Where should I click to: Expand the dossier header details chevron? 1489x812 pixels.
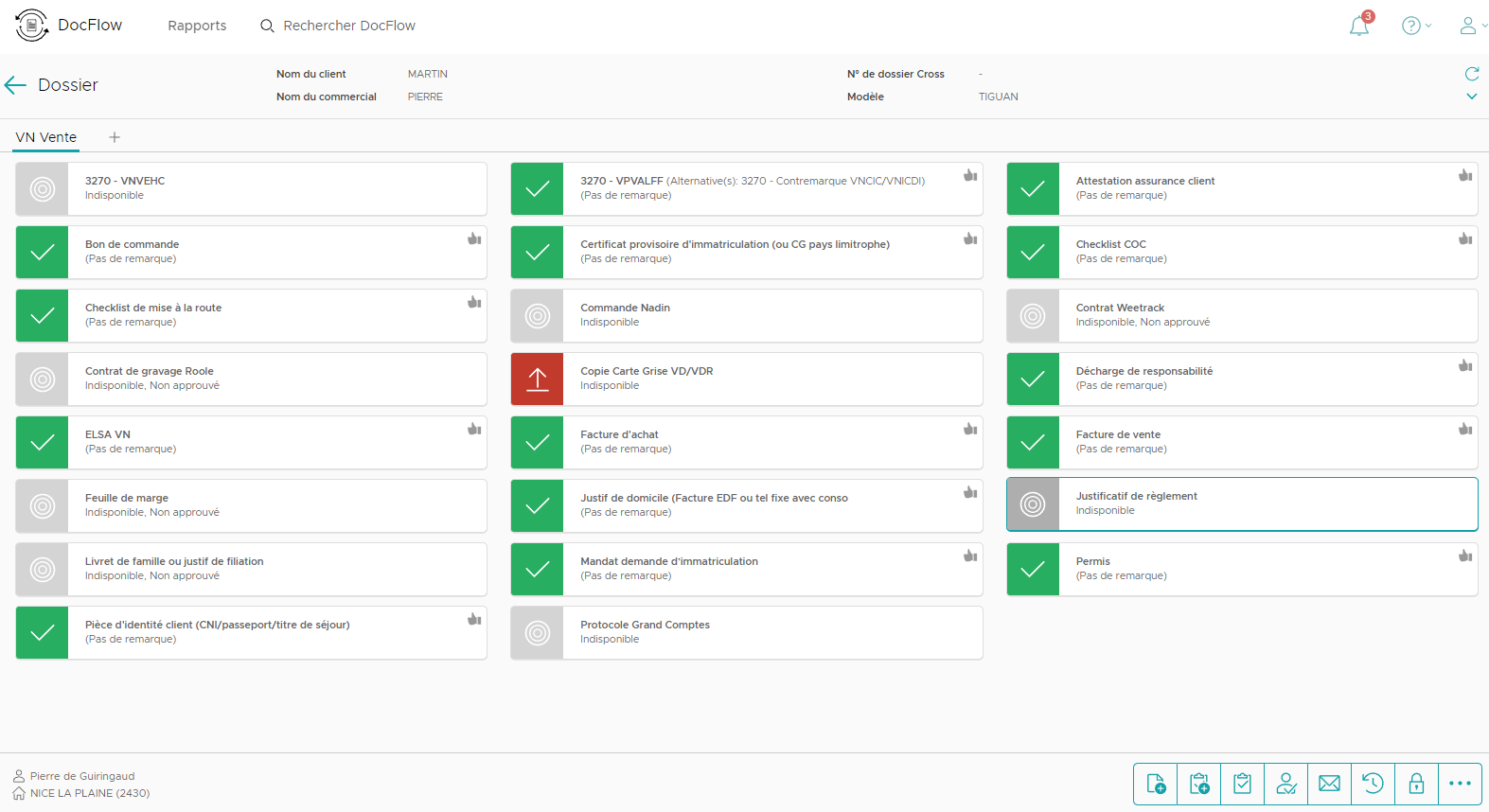1472,97
